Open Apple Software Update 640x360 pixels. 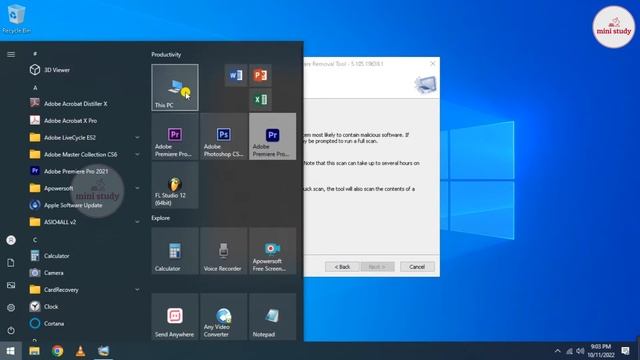point(85,205)
